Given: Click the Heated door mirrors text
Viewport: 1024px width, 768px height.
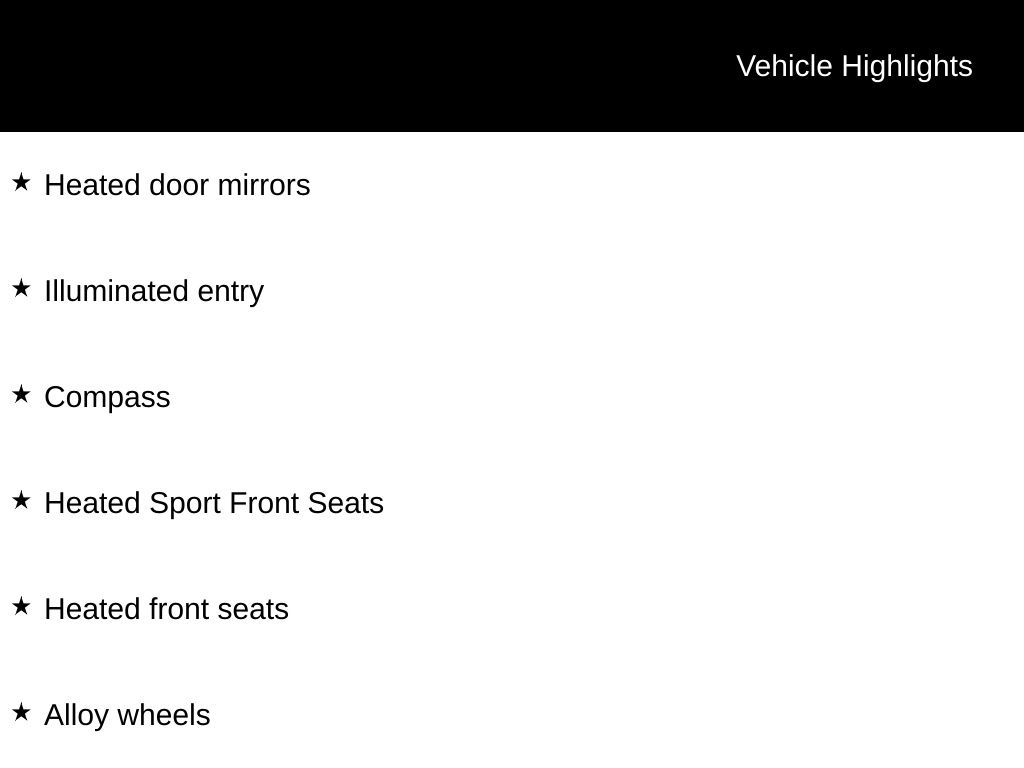Looking at the screenshot, I should click(177, 185).
